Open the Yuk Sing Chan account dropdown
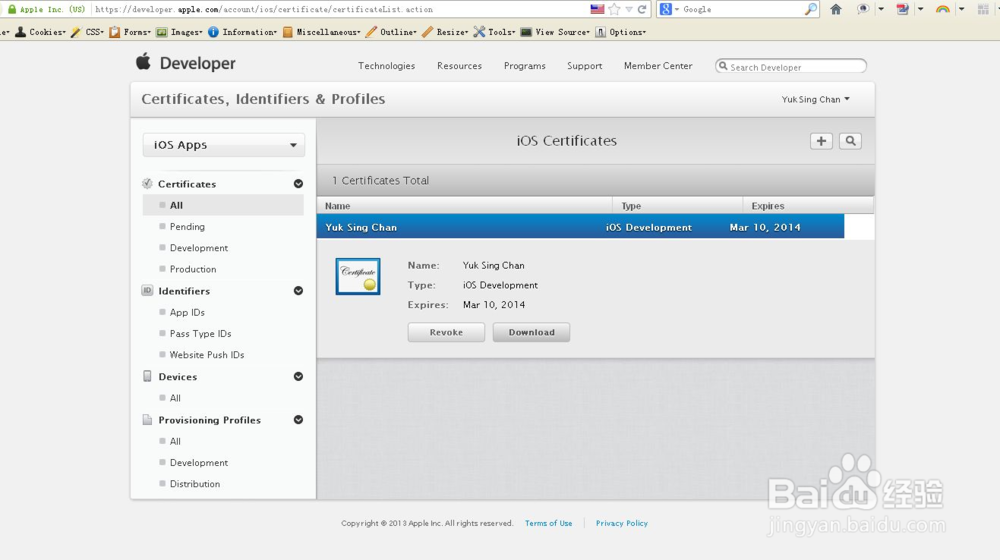1000x560 pixels. pos(816,99)
